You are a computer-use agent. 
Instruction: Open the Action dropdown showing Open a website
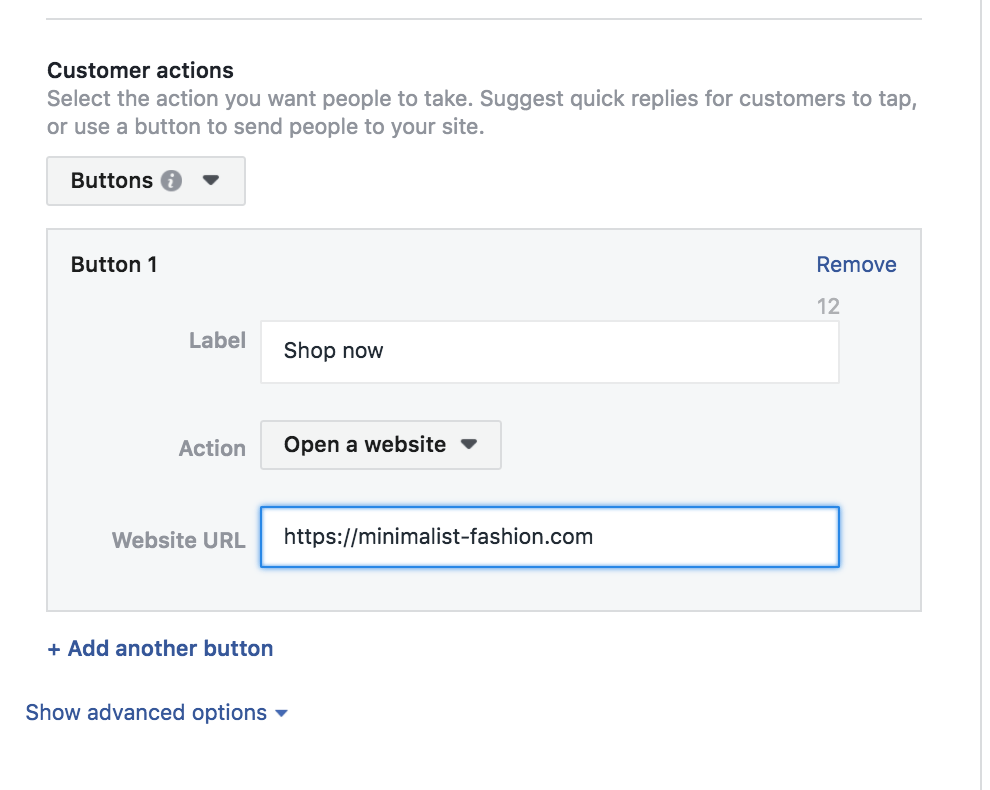click(380, 445)
